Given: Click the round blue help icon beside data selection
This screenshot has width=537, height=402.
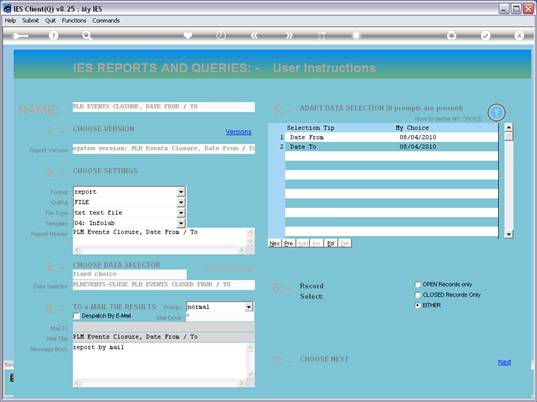Looking at the screenshot, I should pyautogui.click(x=496, y=112).
